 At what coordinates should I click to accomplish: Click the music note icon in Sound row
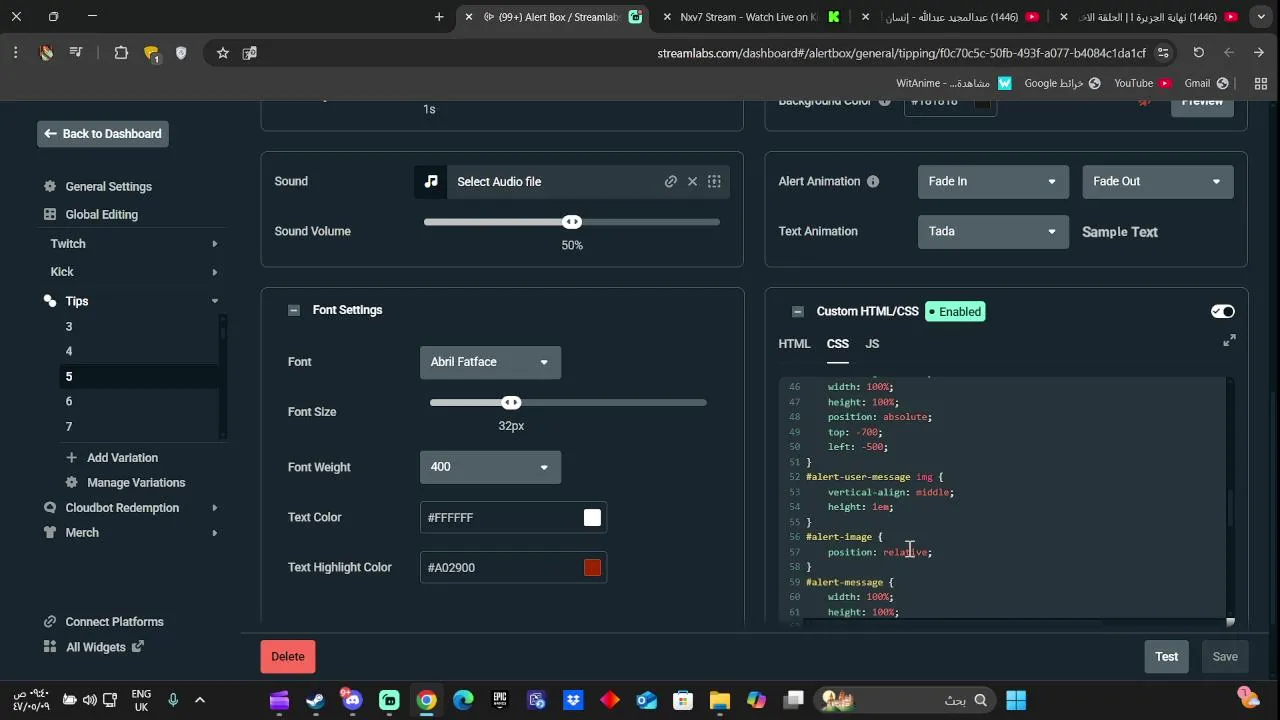click(x=431, y=181)
